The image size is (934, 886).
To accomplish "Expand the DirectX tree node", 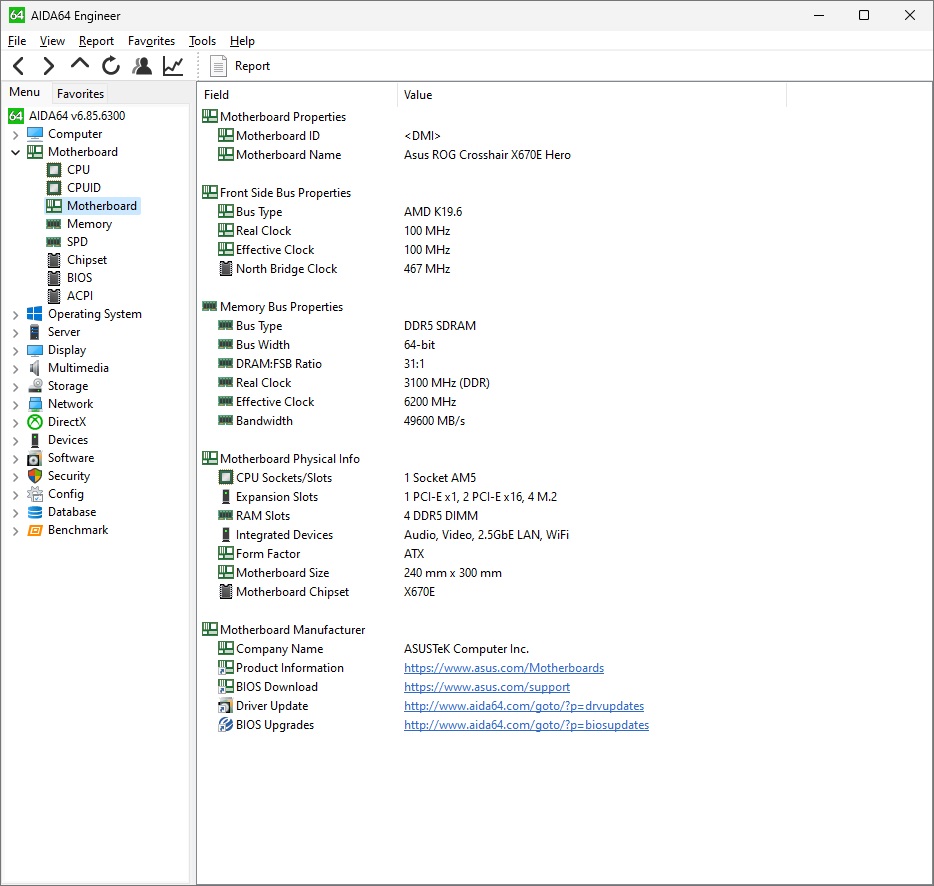I will (x=15, y=422).
